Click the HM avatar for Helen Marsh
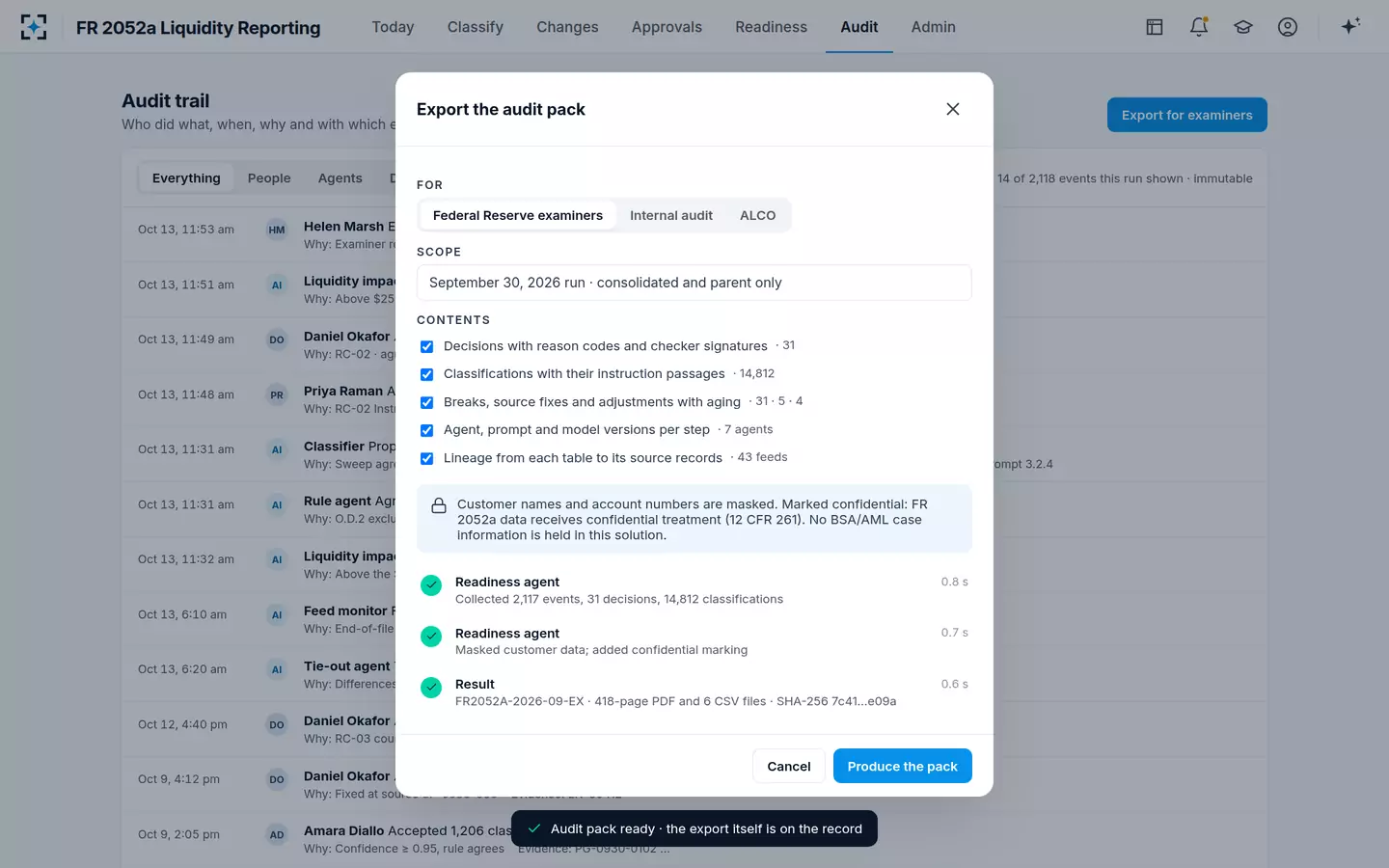The image size is (1389, 868). pyautogui.click(x=277, y=230)
